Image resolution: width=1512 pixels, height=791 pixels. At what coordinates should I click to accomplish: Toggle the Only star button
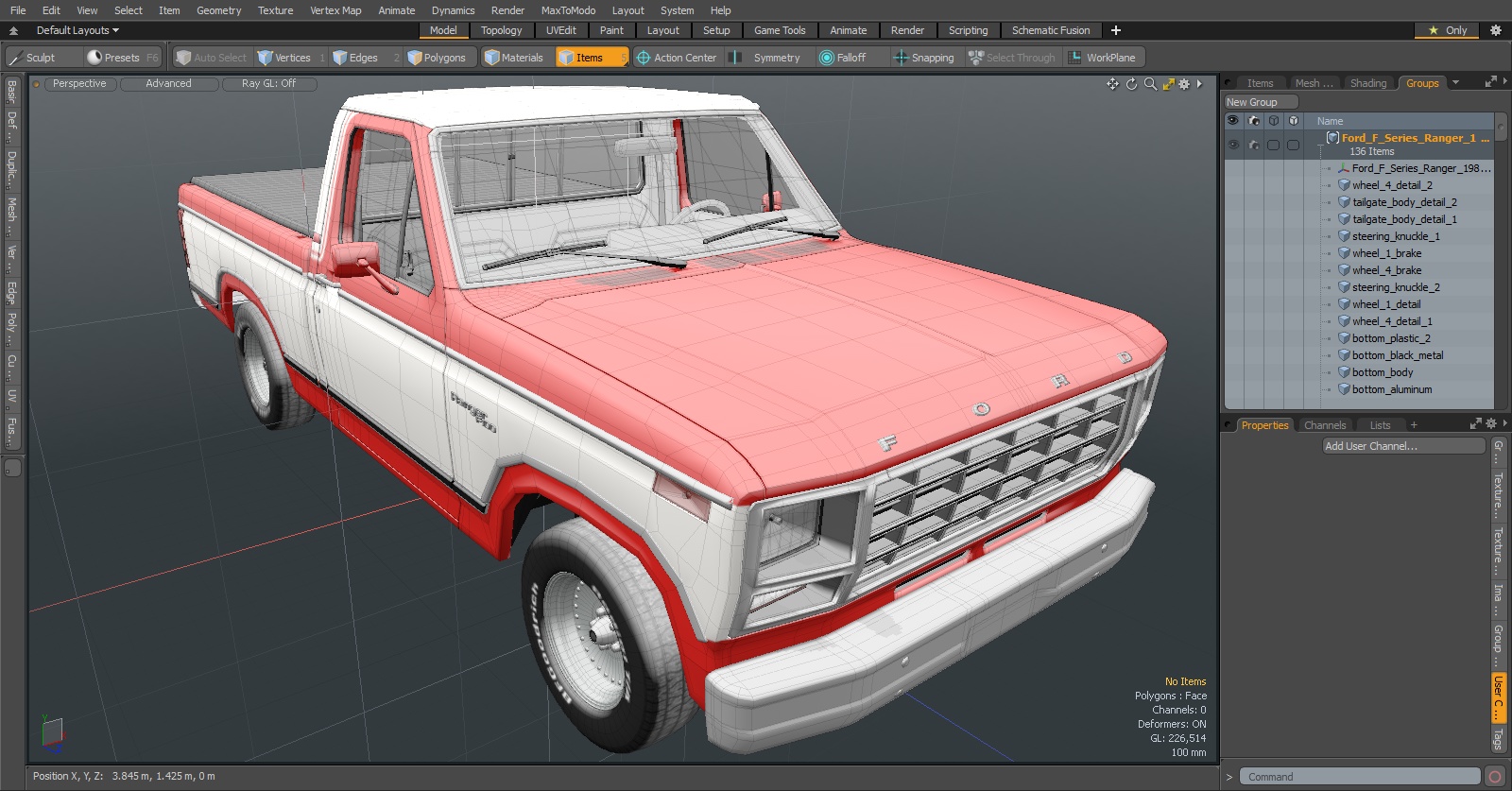pos(1447,30)
